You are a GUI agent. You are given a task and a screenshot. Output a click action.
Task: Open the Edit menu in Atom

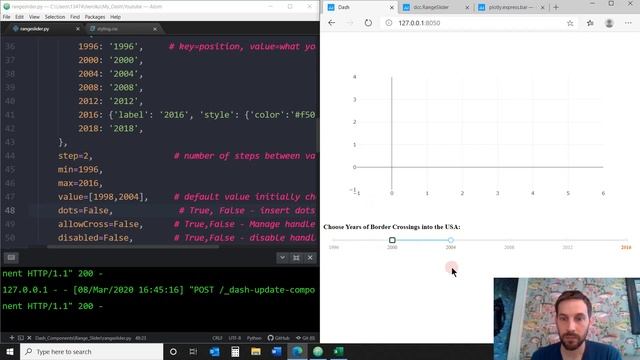(x=19, y=17)
